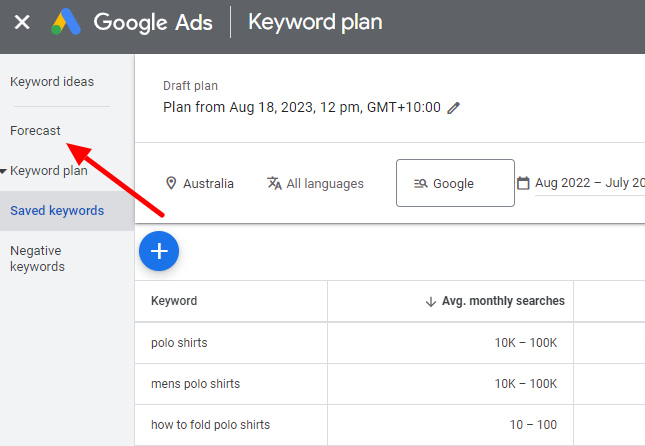
Task: Click the location pin icon
Action: click(x=171, y=183)
